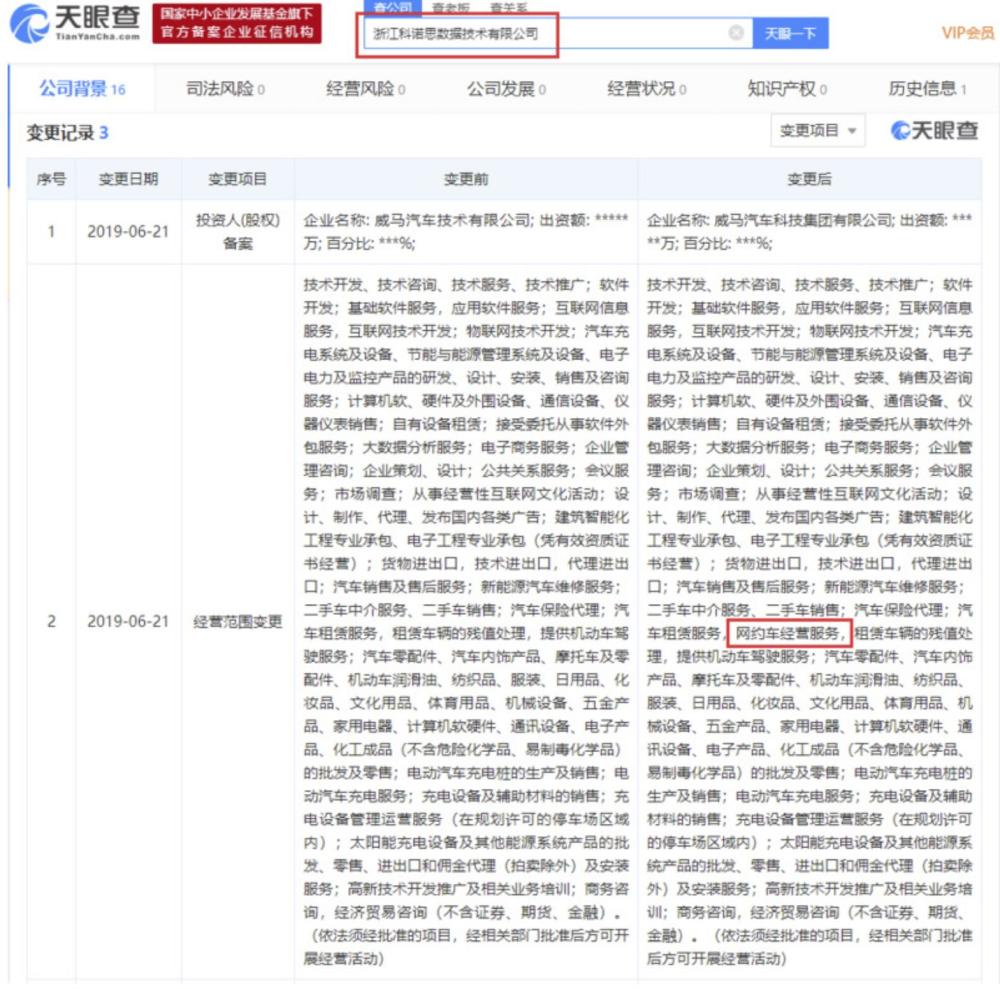Click the 天眼一下 search button
The height and width of the screenshot is (989, 1000).
(x=790, y=33)
